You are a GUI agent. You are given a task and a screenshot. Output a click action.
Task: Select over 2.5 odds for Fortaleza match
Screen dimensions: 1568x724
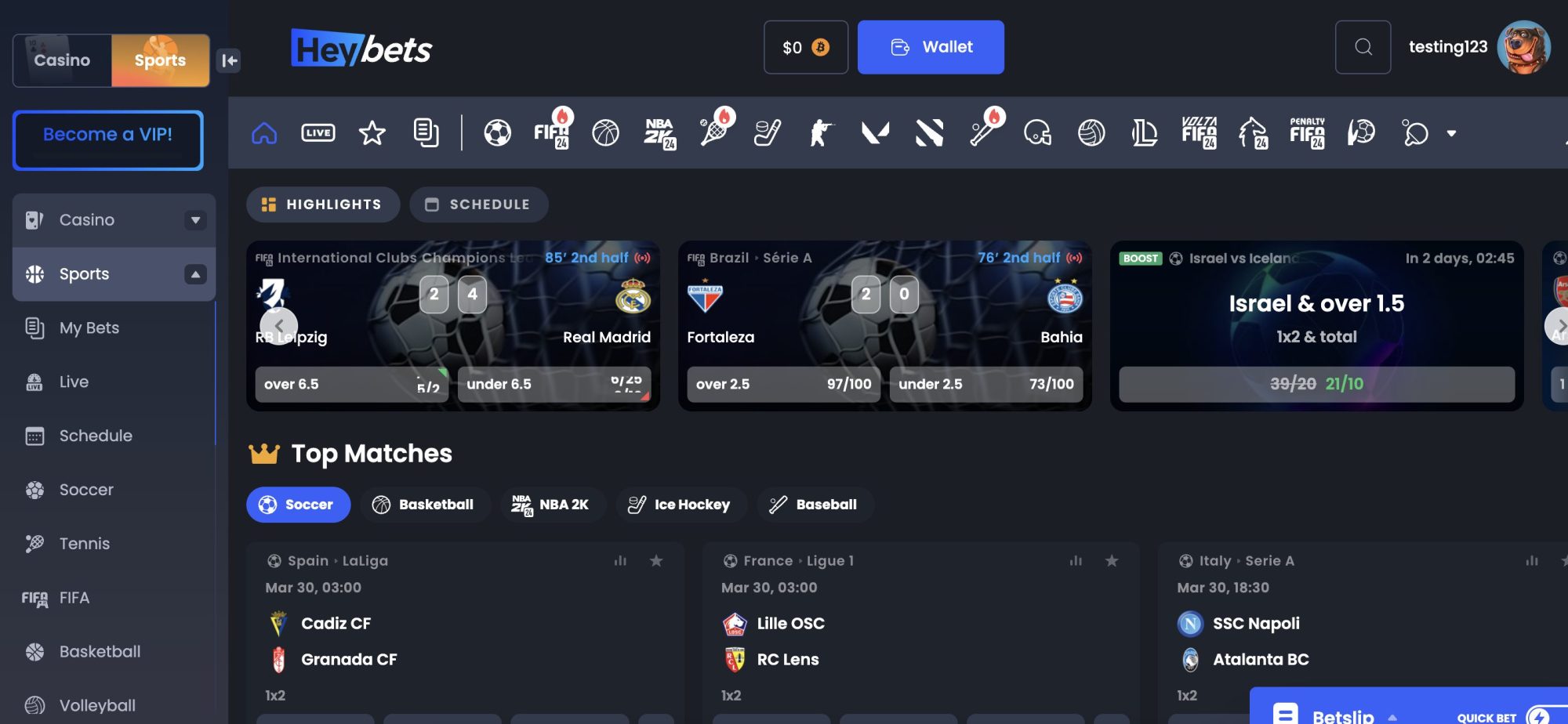[783, 384]
